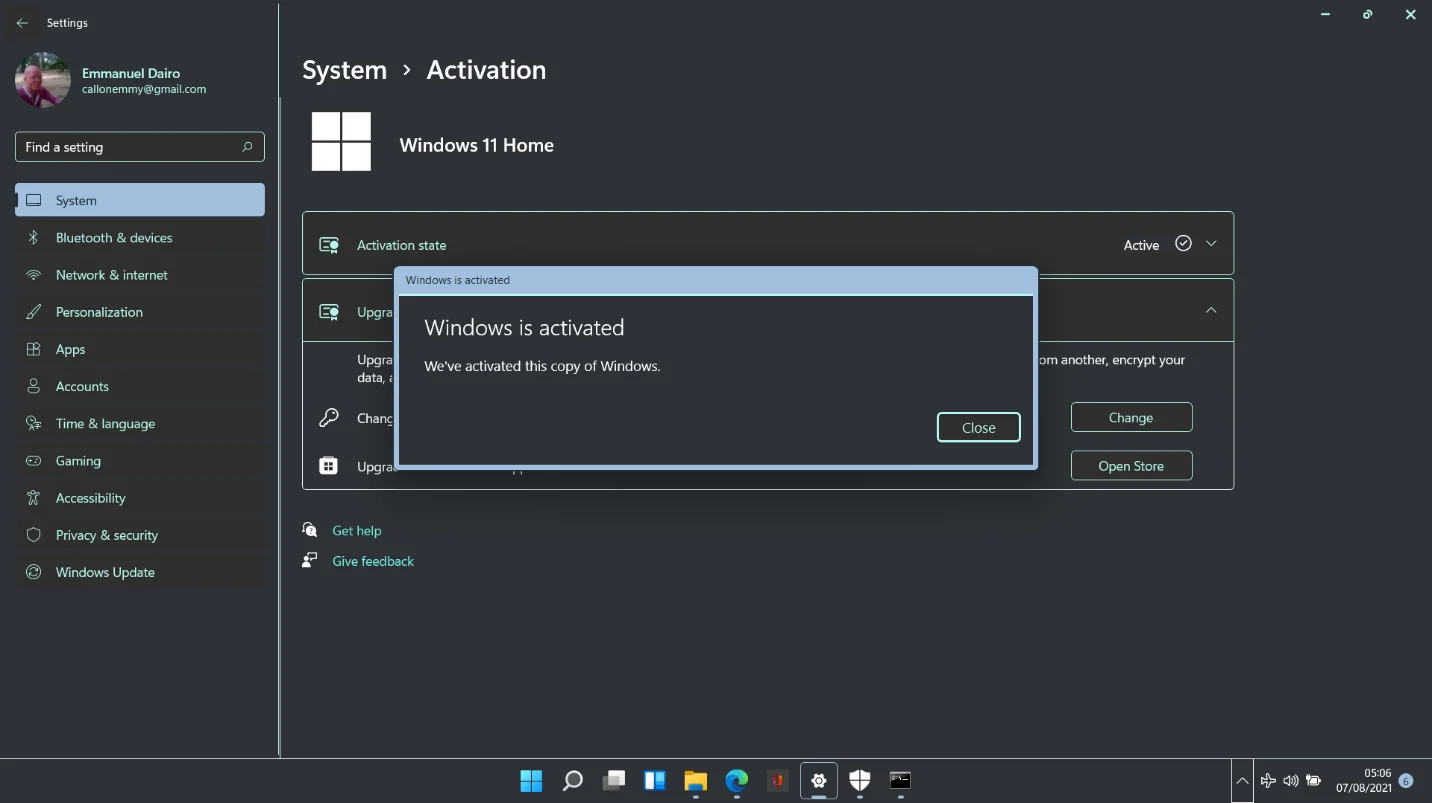Open Time & language settings
Screen dimensions: 1432x803
(140, 423)
